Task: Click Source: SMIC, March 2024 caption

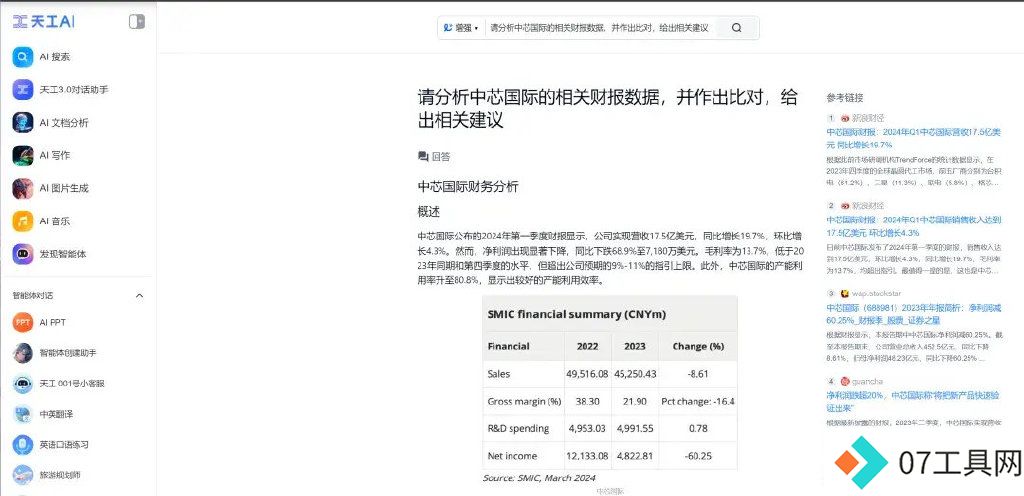Action: point(539,478)
